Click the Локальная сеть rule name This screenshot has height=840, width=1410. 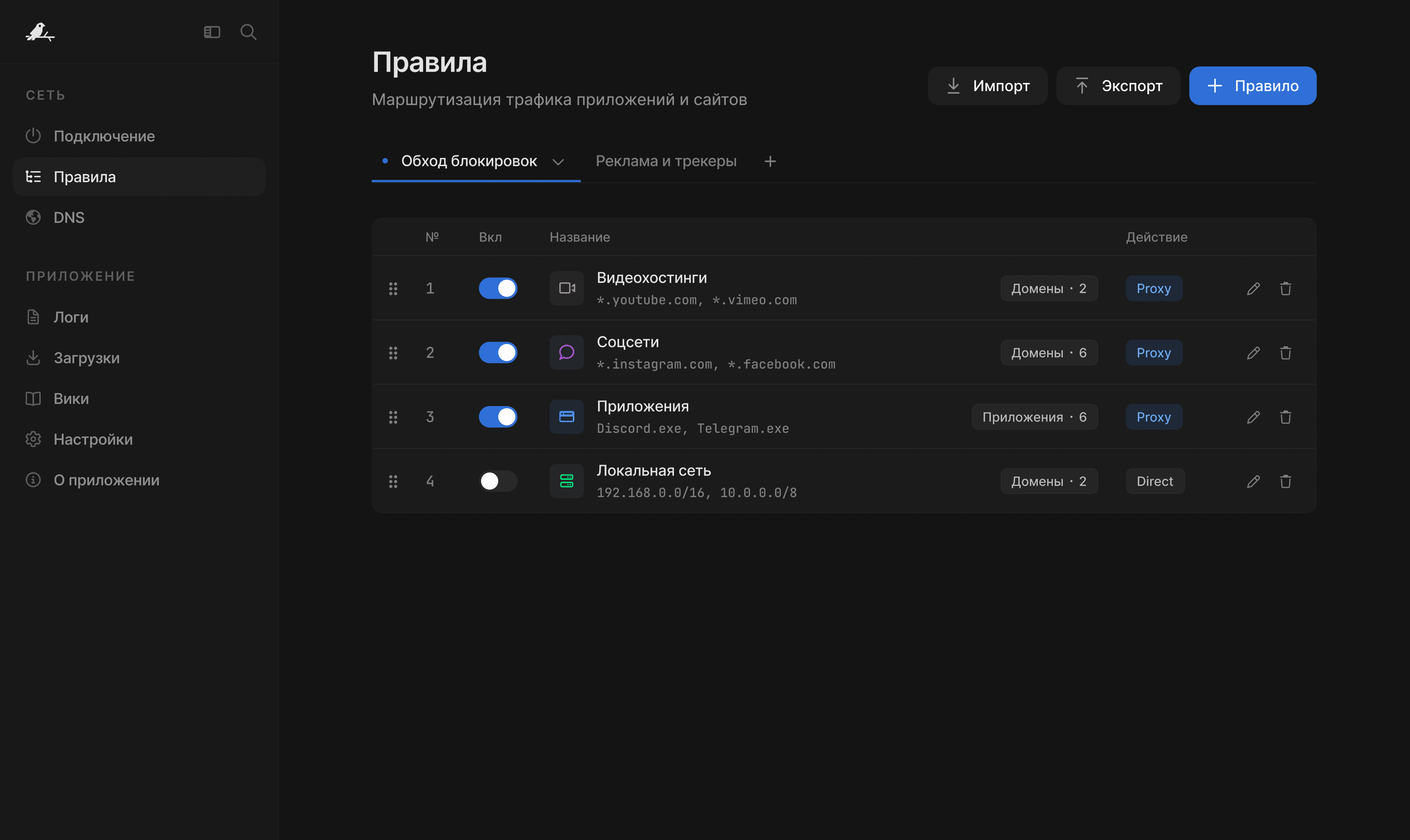click(654, 470)
